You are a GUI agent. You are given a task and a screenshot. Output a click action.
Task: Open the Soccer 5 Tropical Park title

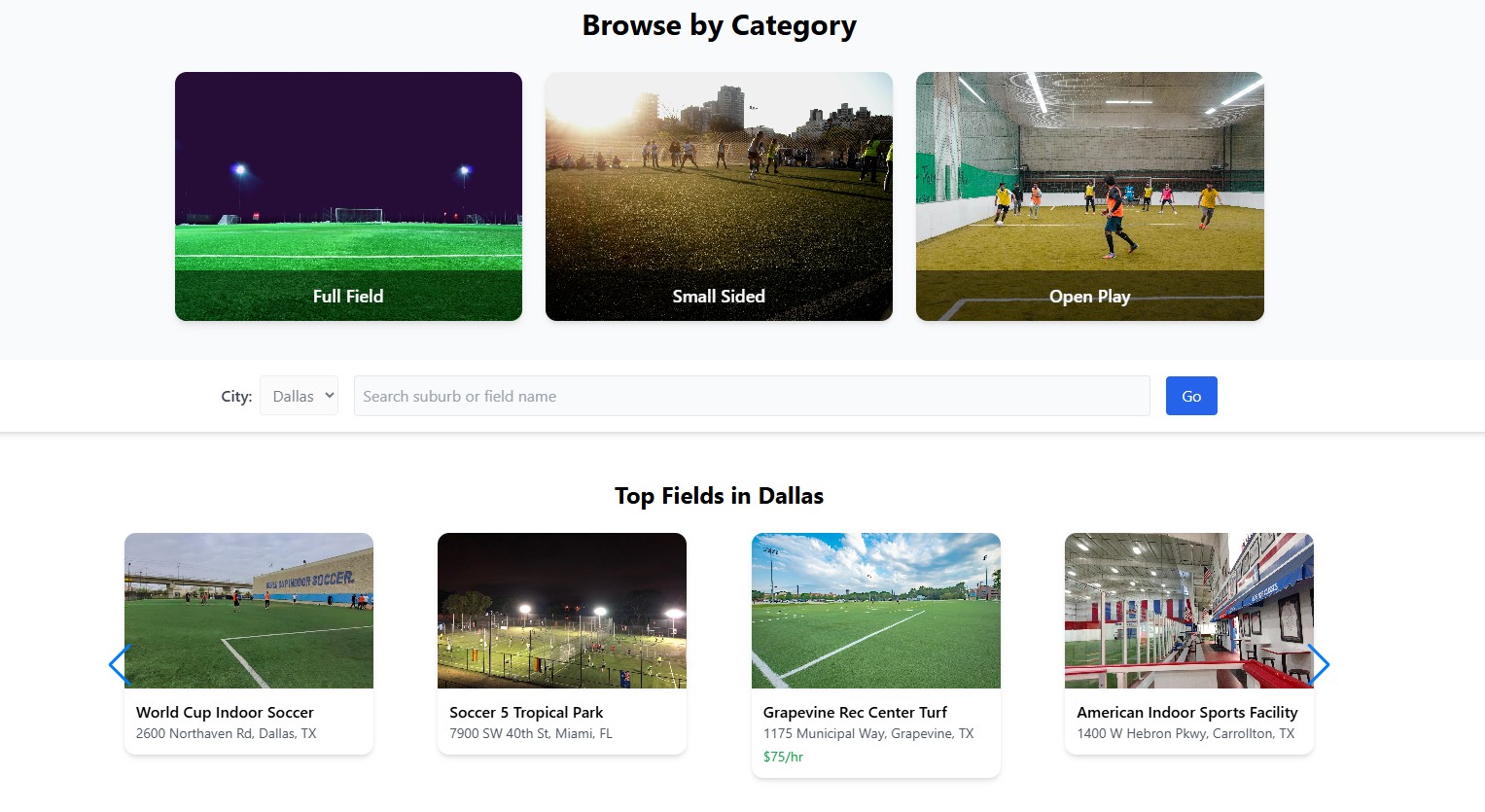pos(526,713)
